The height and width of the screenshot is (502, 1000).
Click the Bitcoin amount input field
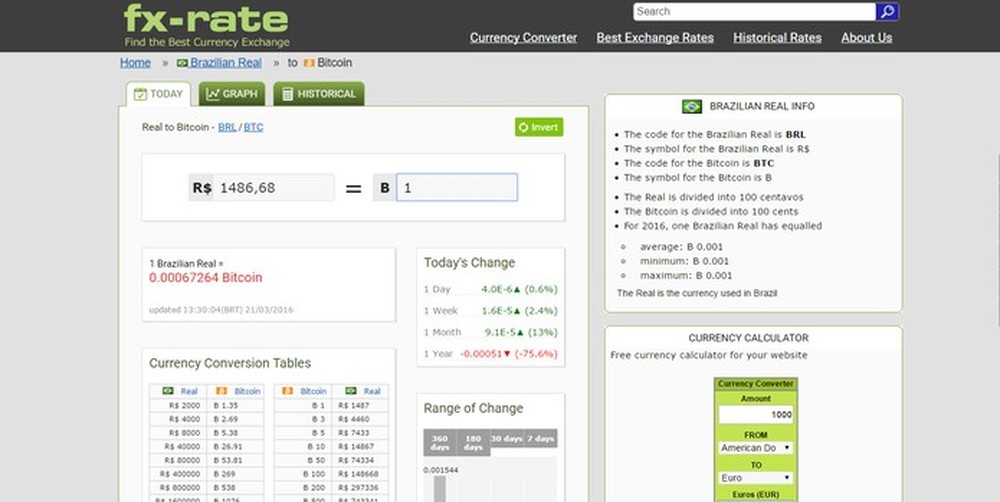pos(457,188)
